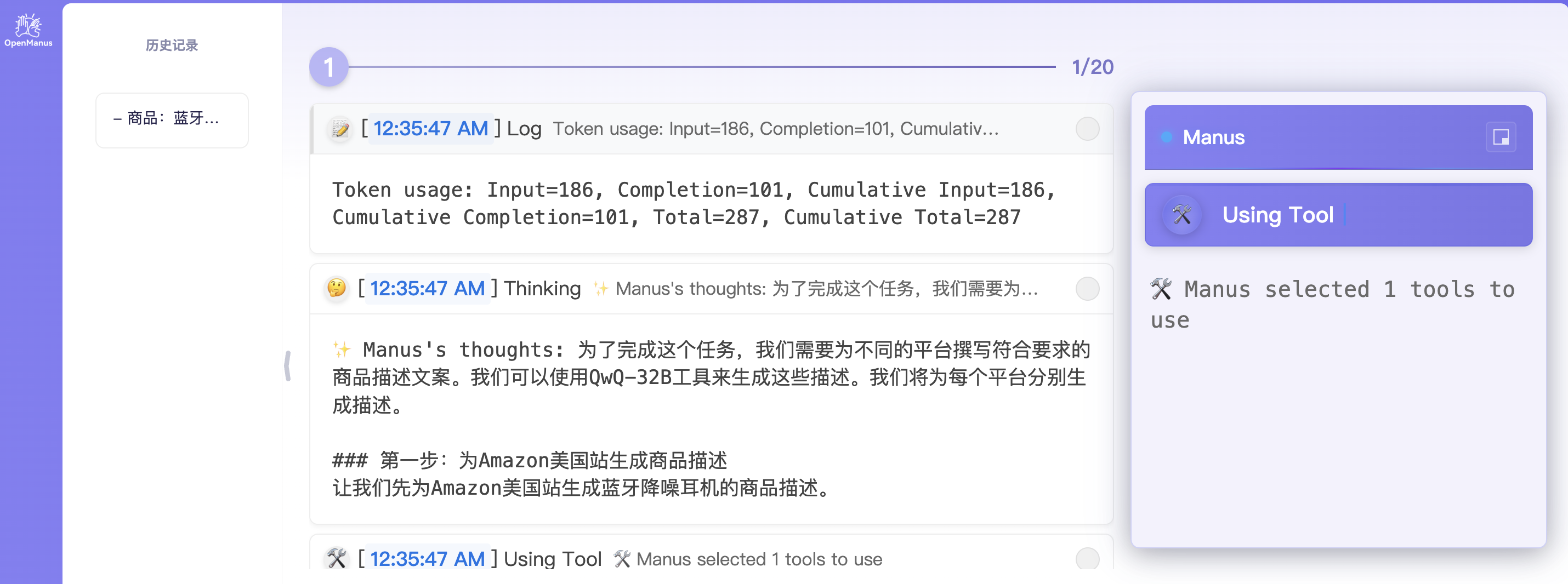Viewport: 1568px width, 584px height.
Task: Click the Manus's thoughts paragraph
Action: 711,377
